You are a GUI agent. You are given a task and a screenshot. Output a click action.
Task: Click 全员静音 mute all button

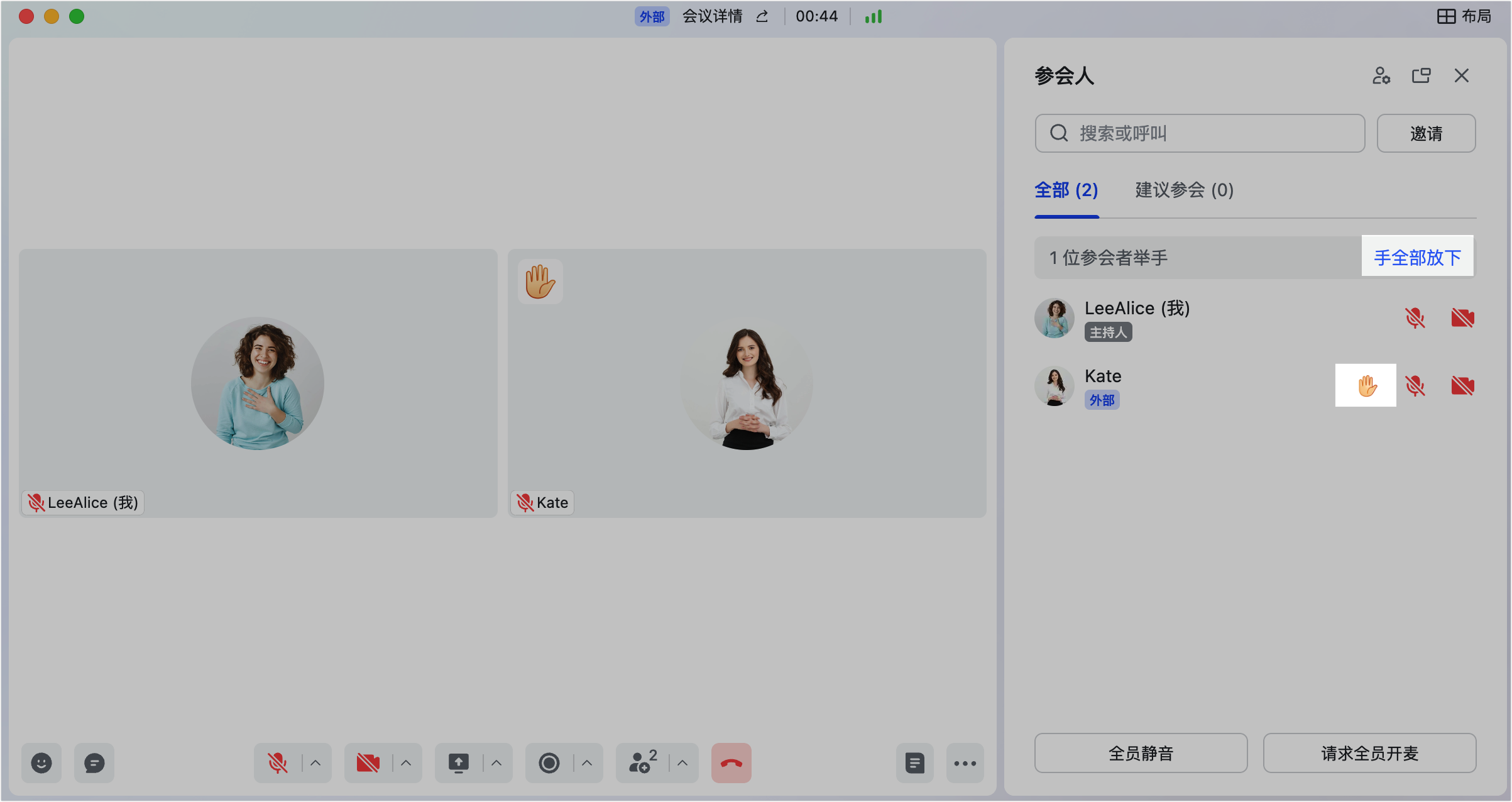pos(1141,753)
